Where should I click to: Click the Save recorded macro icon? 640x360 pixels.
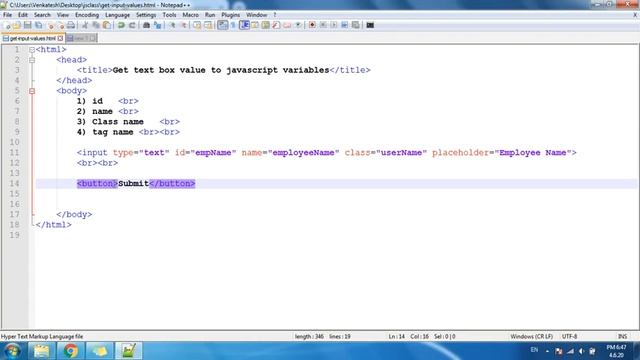356,25
